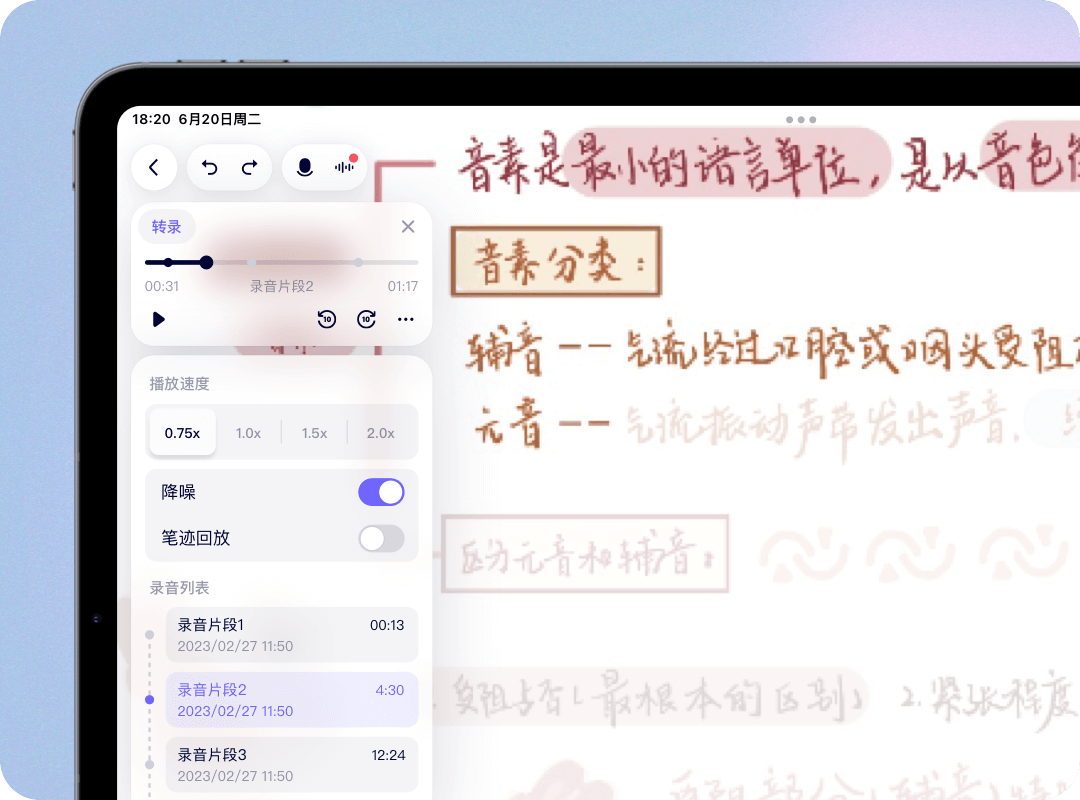Open the 转录 transcription view
The height and width of the screenshot is (800, 1080).
pos(166,226)
